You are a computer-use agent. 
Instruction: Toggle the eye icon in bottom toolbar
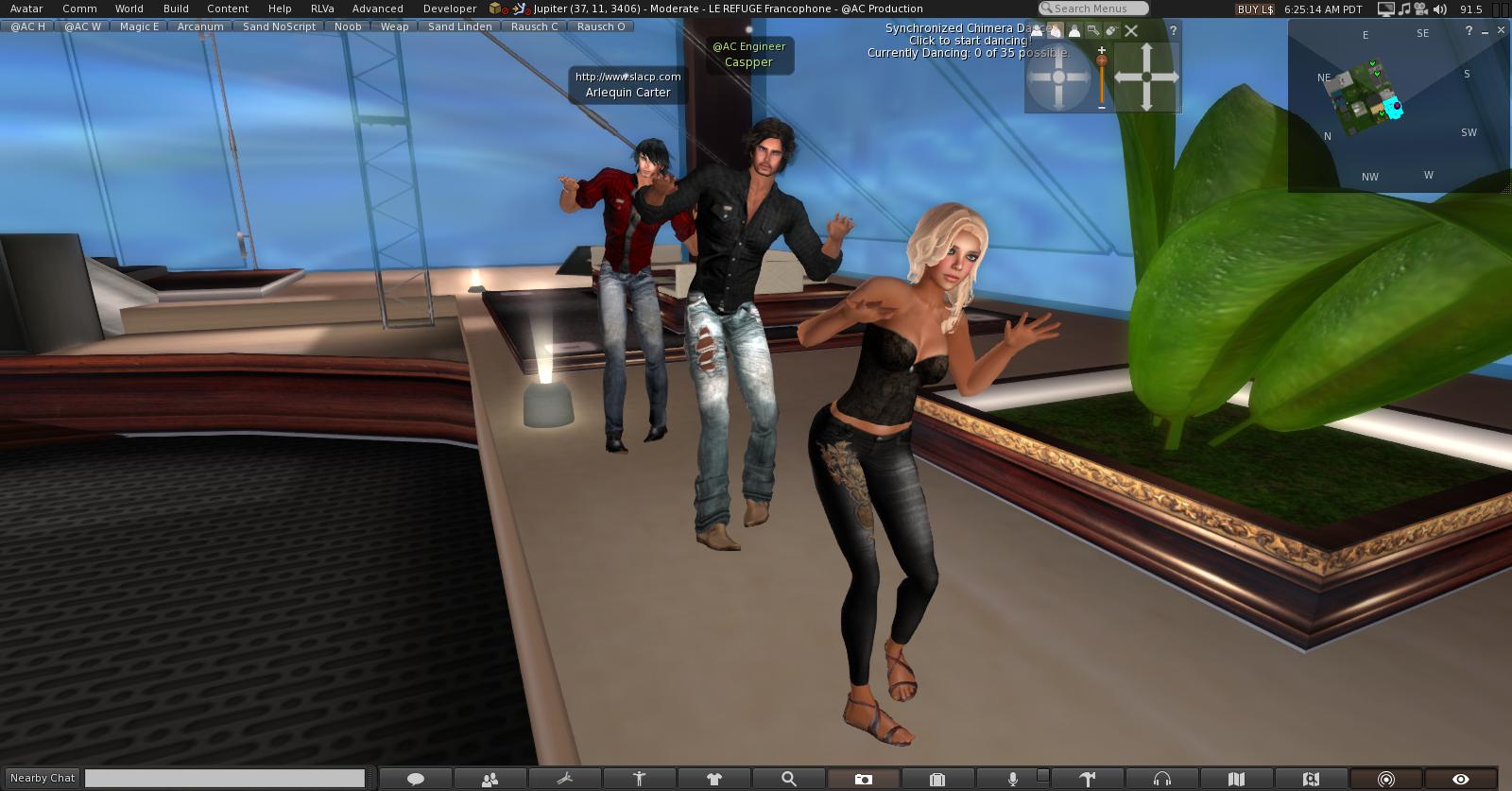[x=1460, y=779]
